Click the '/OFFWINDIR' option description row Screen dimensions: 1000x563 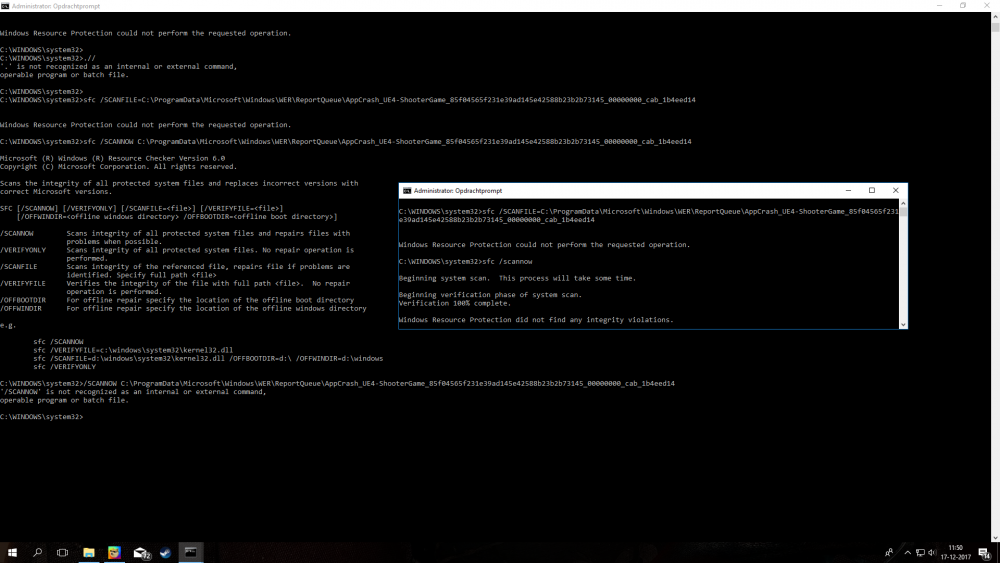point(183,308)
